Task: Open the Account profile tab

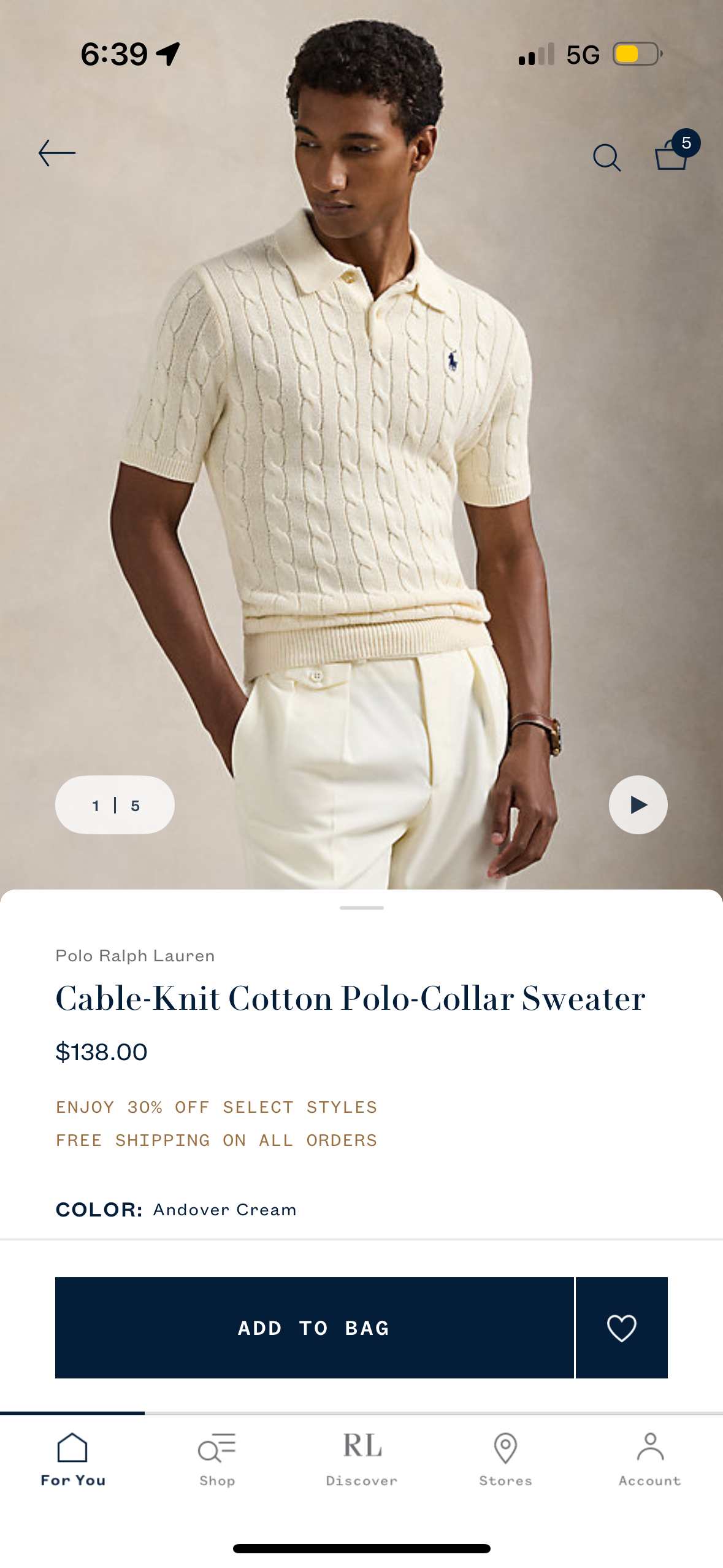Action: (x=650, y=1460)
